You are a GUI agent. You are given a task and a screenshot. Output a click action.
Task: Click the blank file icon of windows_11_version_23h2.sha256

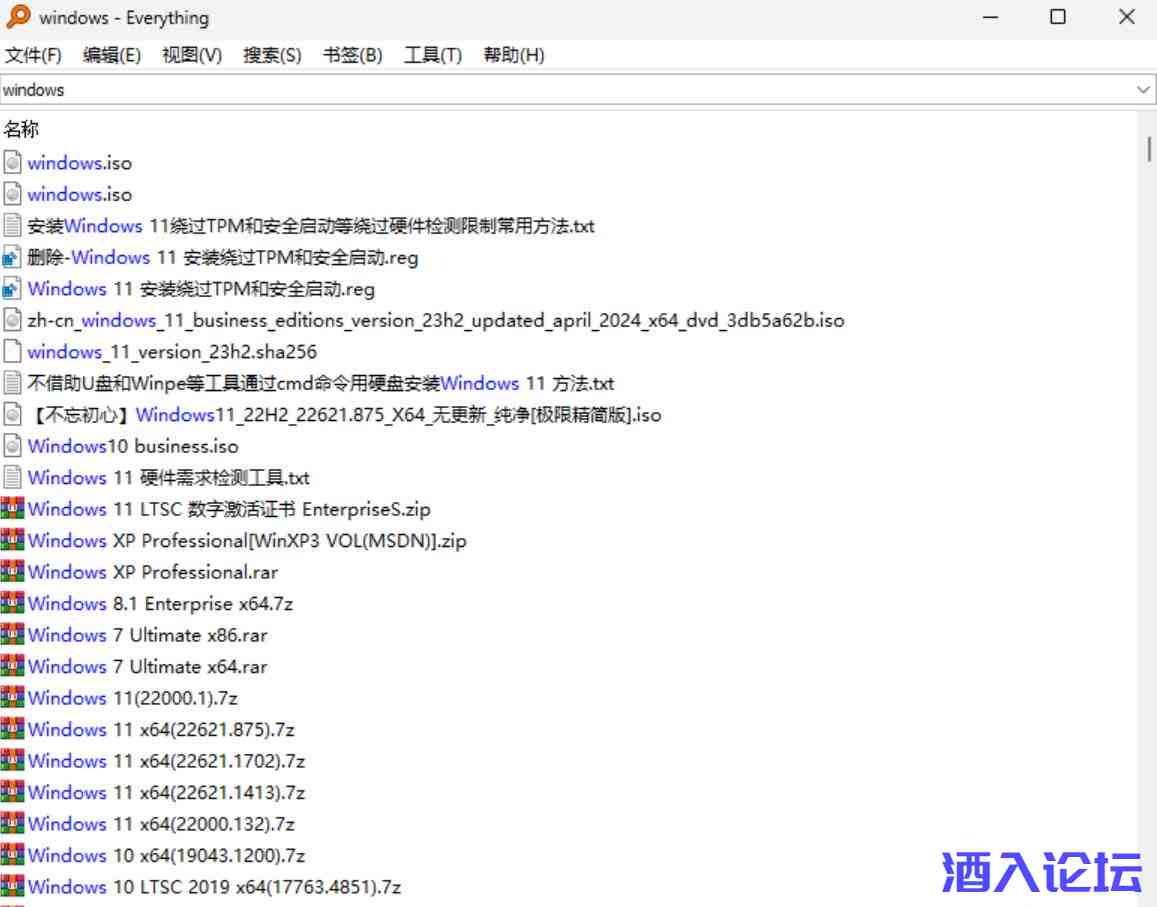[x=12, y=352]
